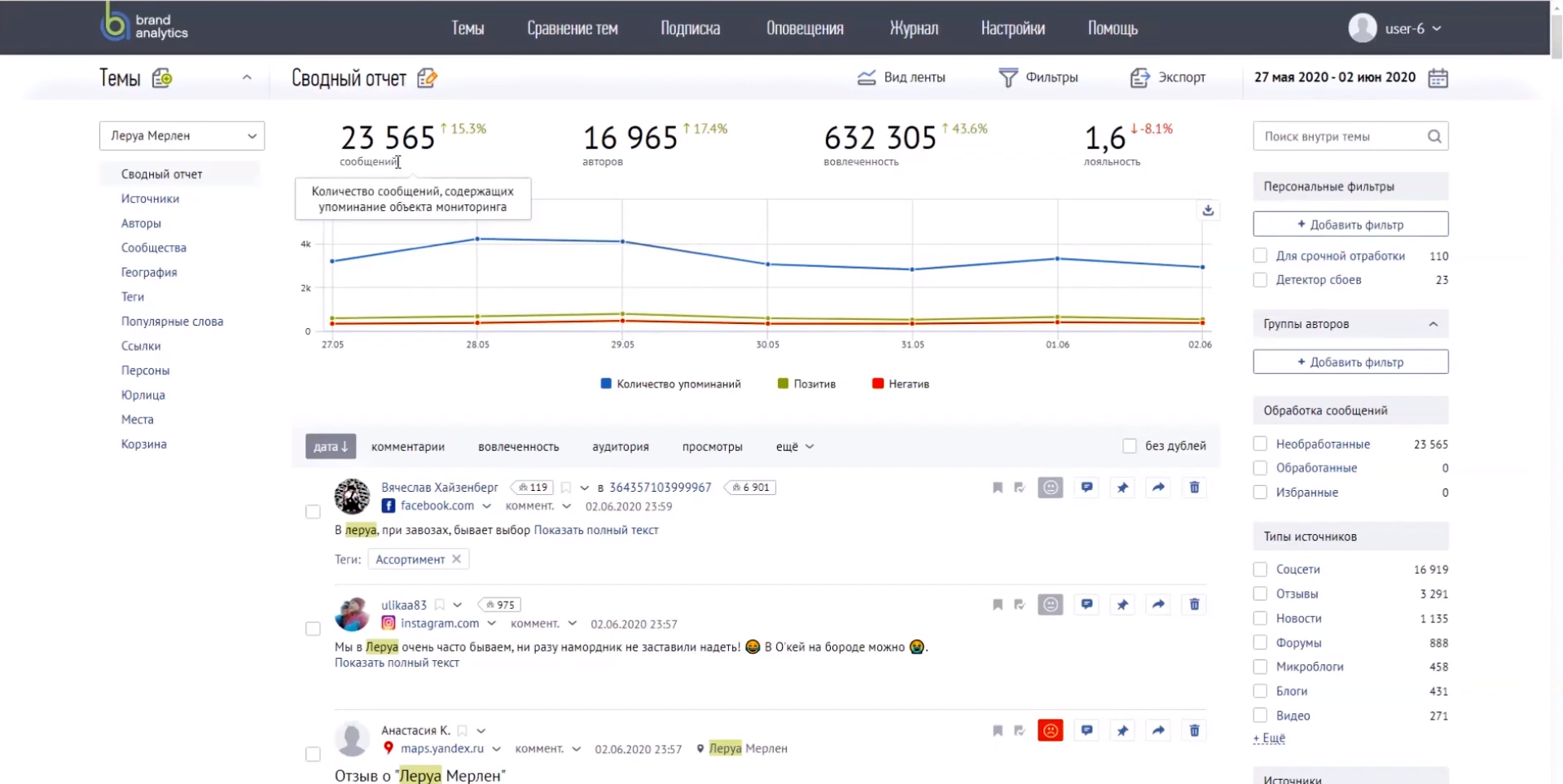Open comment icon on ulikaa83's message
Viewport: 1563px width, 784px height.
pyautogui.click(x=1087, y=605)
